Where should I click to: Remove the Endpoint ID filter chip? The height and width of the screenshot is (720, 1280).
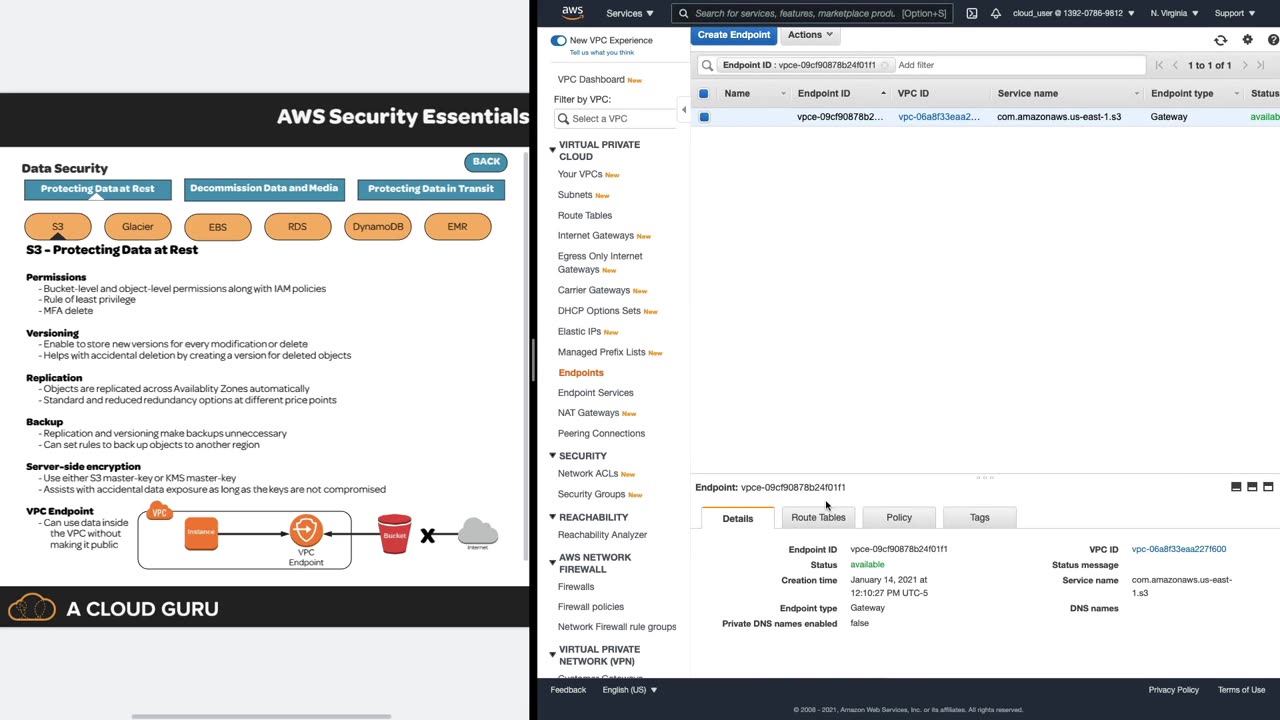885,65
